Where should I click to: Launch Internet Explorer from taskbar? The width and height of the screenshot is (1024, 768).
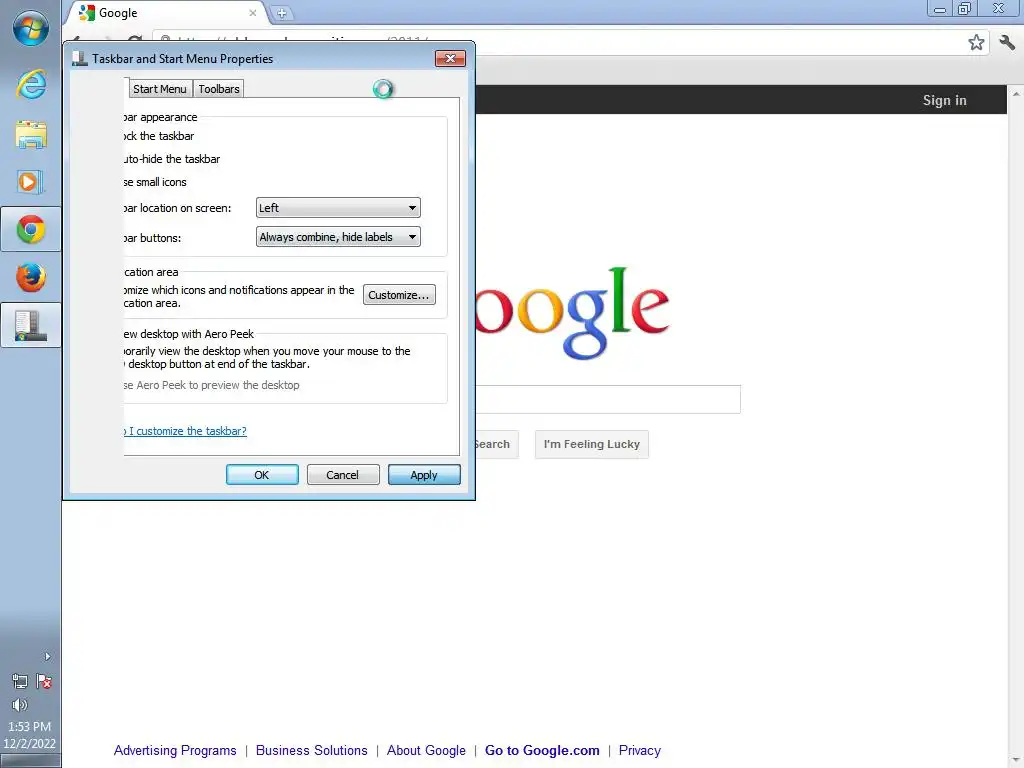point(31,85)
